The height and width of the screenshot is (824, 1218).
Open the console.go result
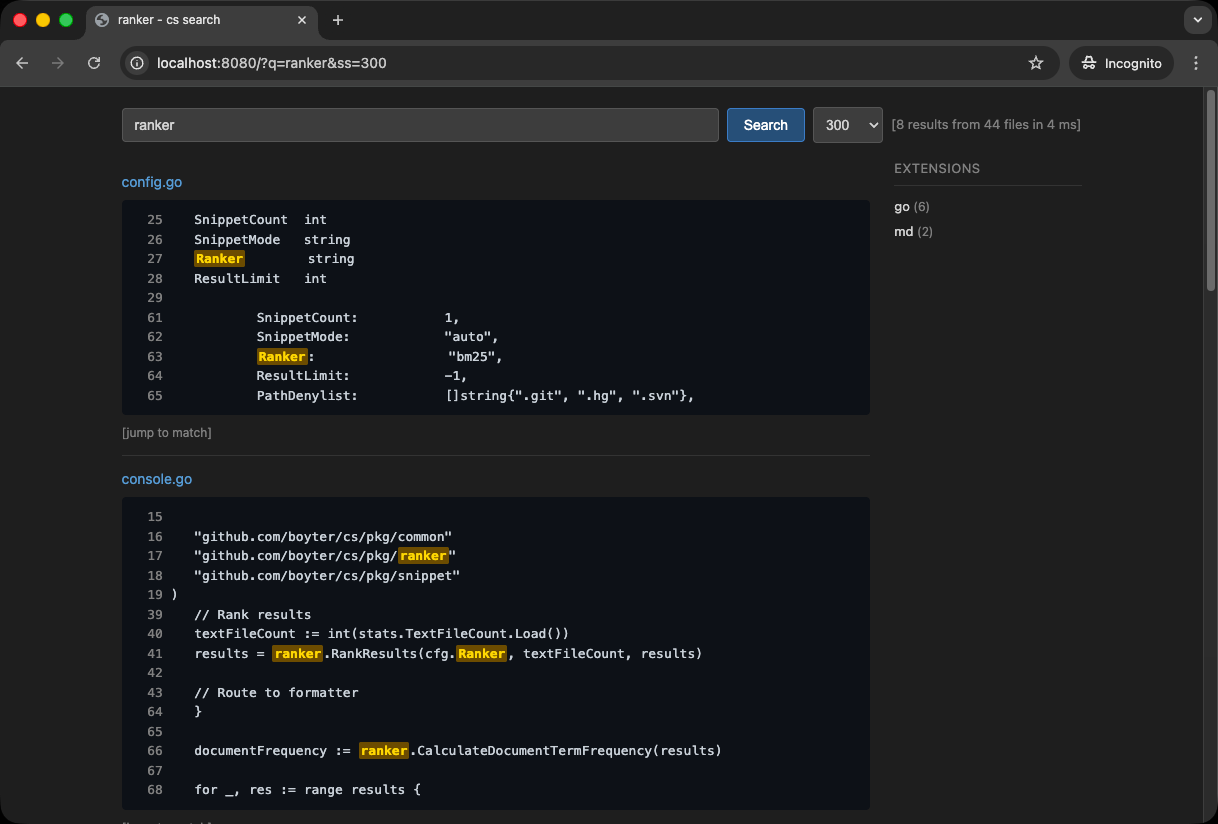click(156, 479)
